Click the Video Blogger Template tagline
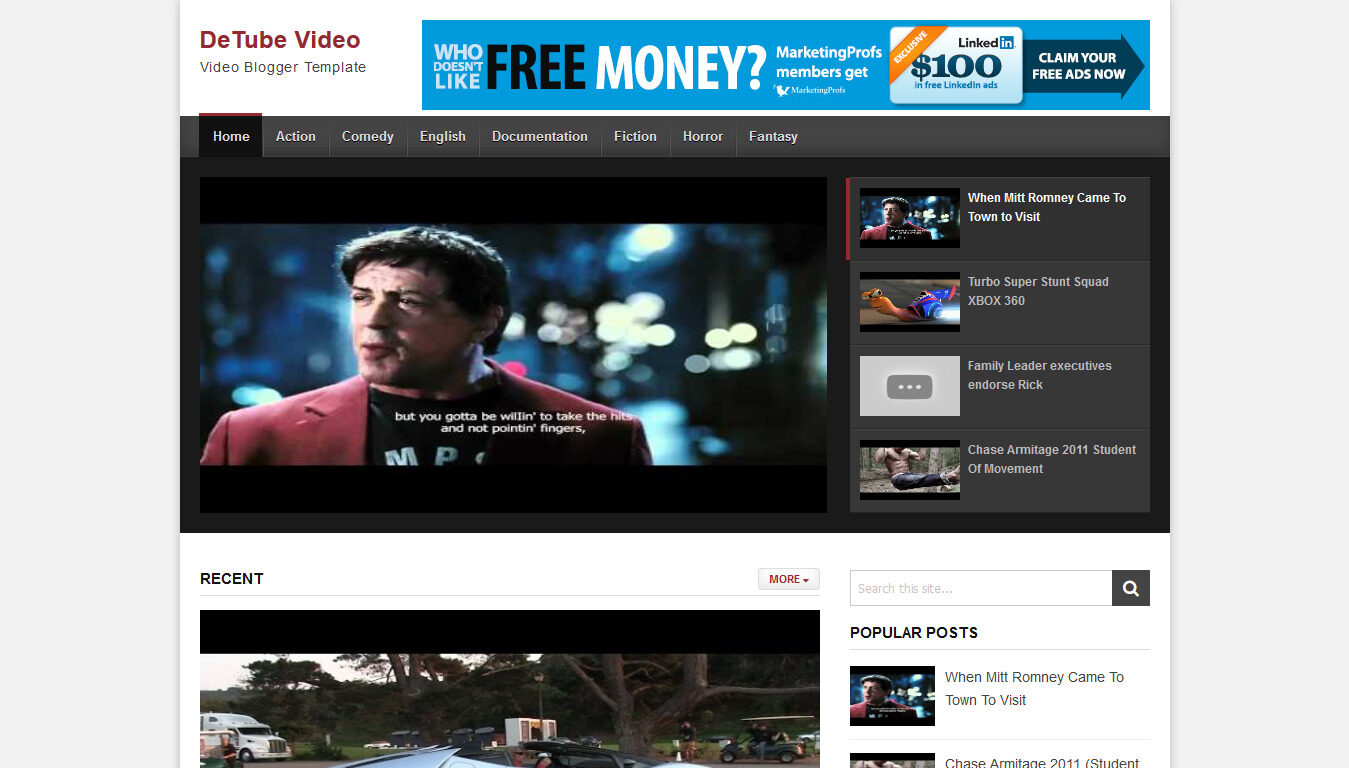Viewport: 1349px width, 768px height. 283,68
